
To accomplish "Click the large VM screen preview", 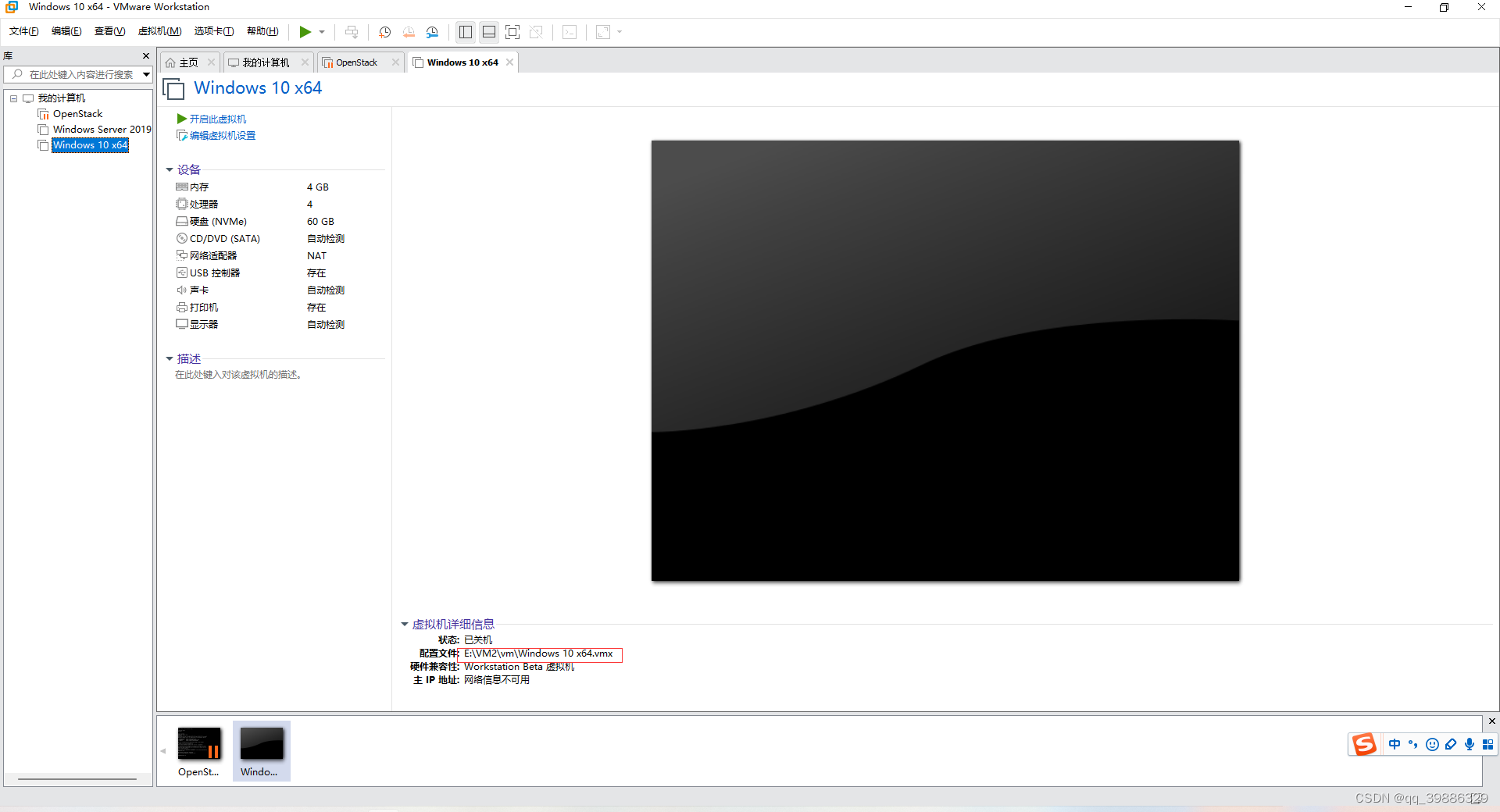I will click(x=945, y=361).
